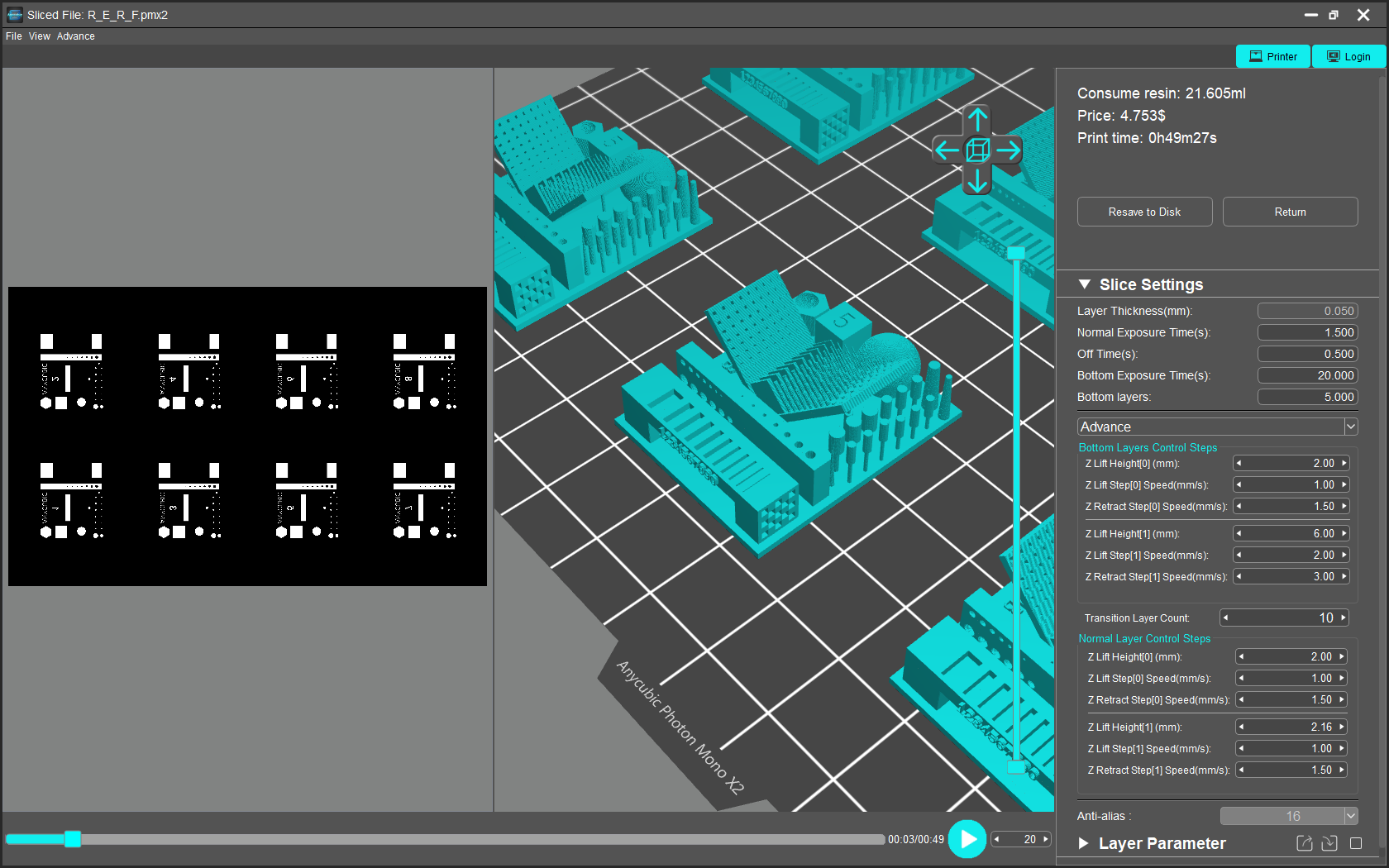Screen dimensions: 1389x868
Task: Enable the Layer Parameter checkbox
Action: (1356, 843)
